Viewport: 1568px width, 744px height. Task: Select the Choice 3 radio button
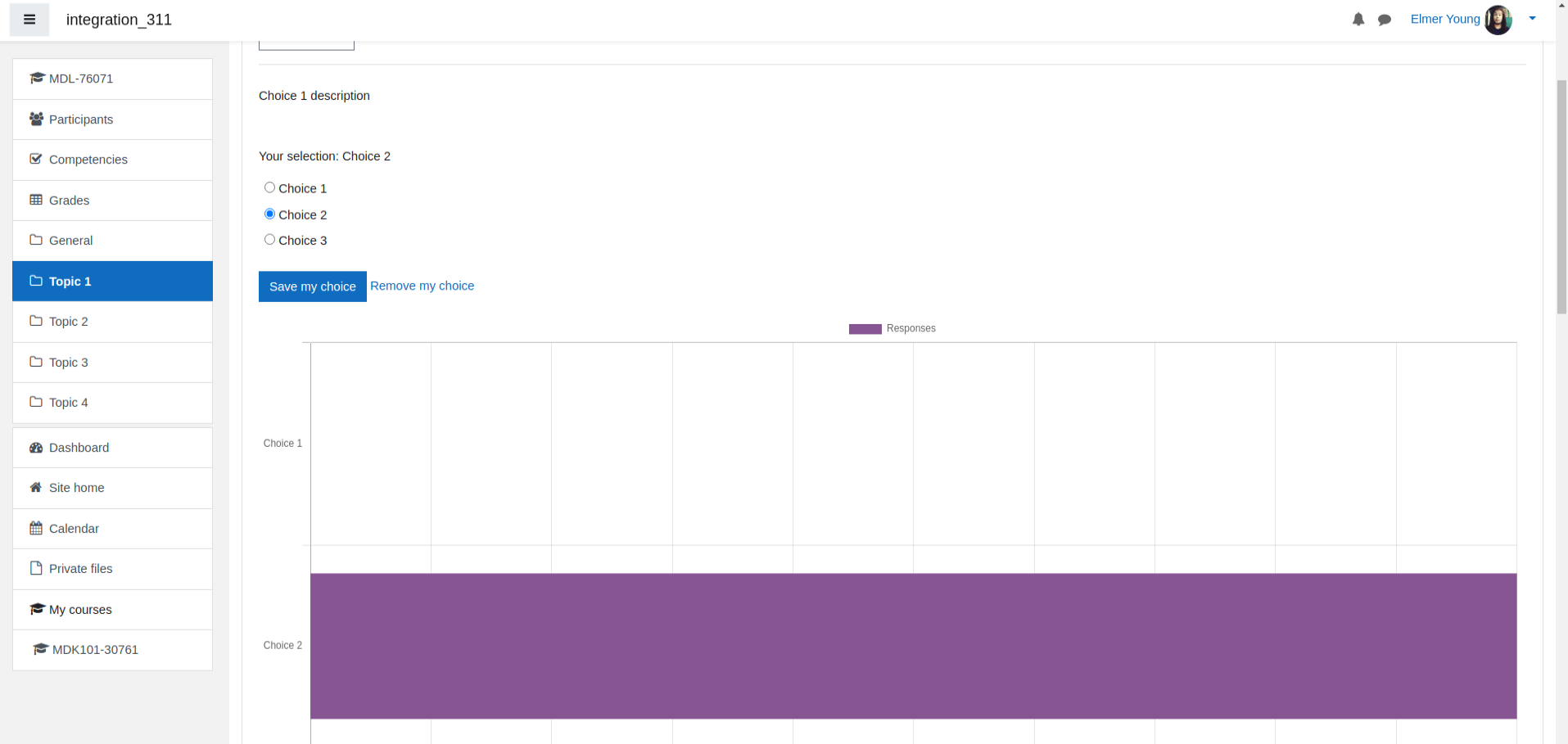pyautogui.click(x=269, y=239)
